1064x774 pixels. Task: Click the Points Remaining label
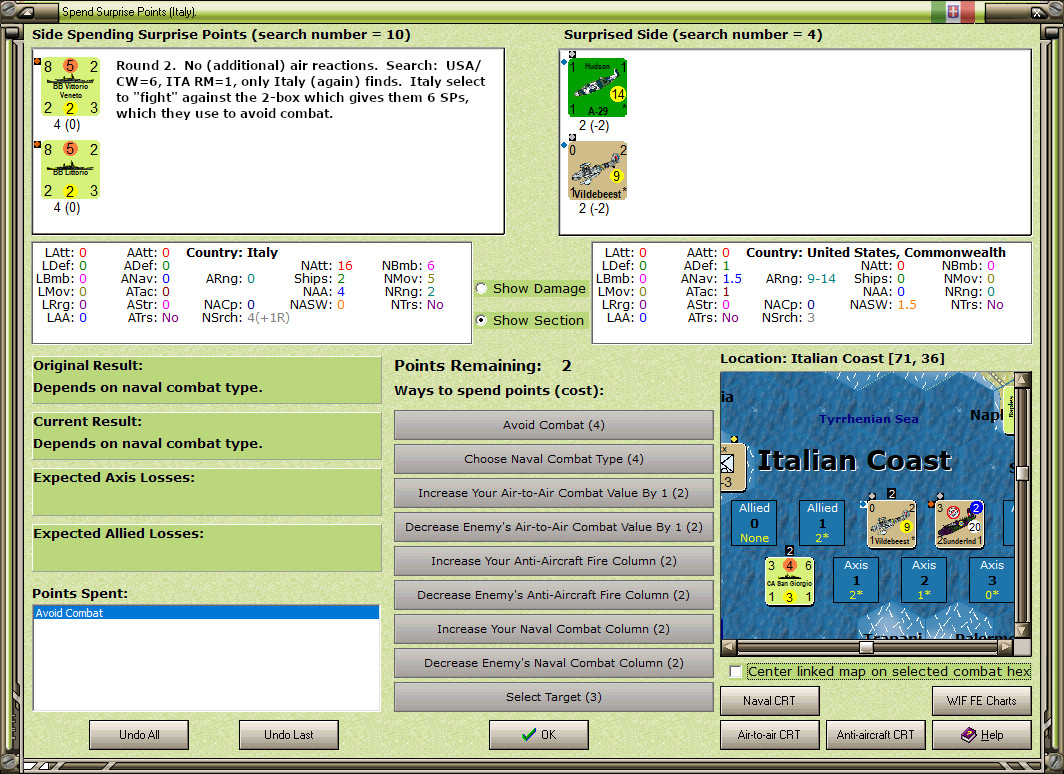coord(468,366)
